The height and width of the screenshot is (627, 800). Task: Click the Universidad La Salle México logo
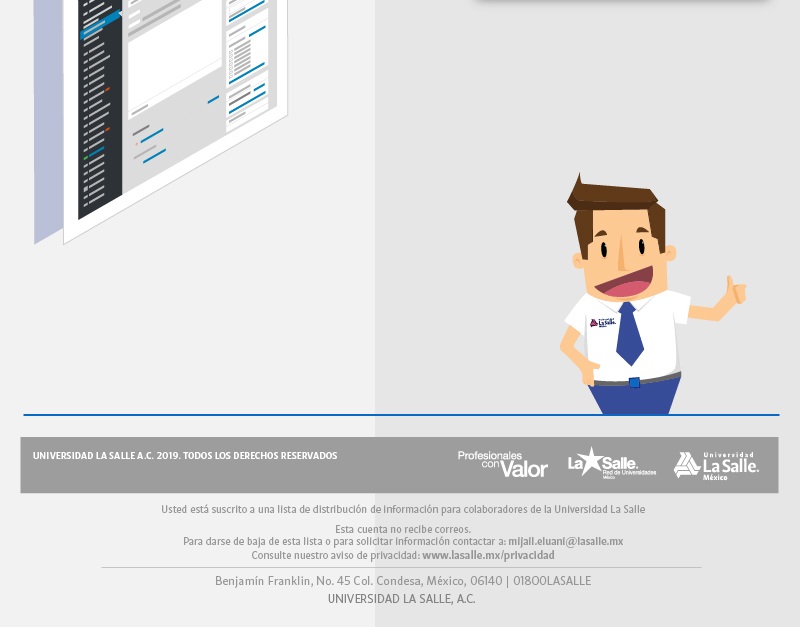coord(715,464)
